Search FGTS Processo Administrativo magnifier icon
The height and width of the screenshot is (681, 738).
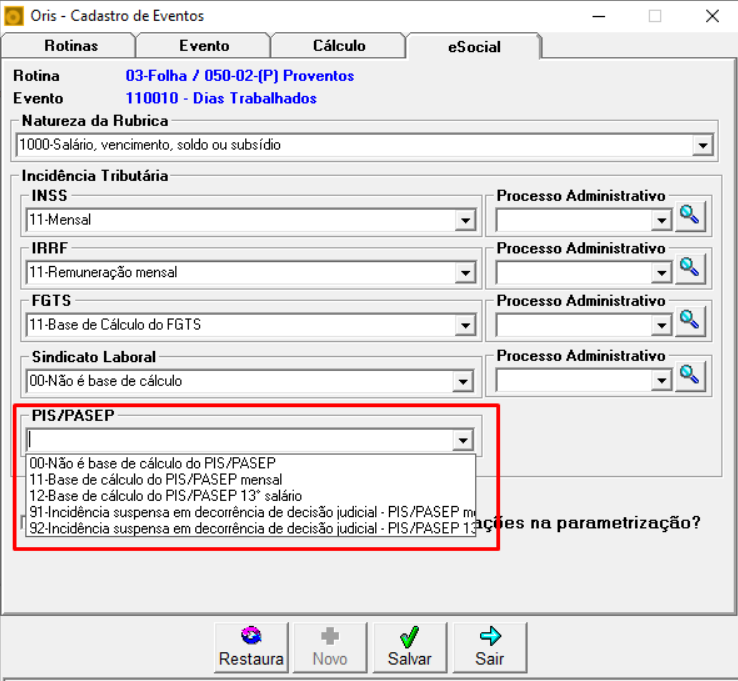(x=690, y=321)
